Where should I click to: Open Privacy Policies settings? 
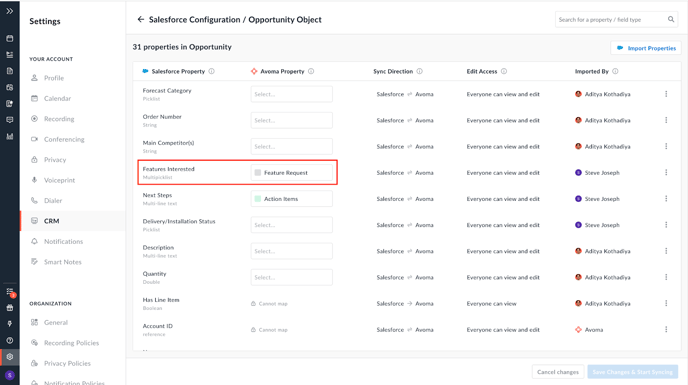click(67, 363)
